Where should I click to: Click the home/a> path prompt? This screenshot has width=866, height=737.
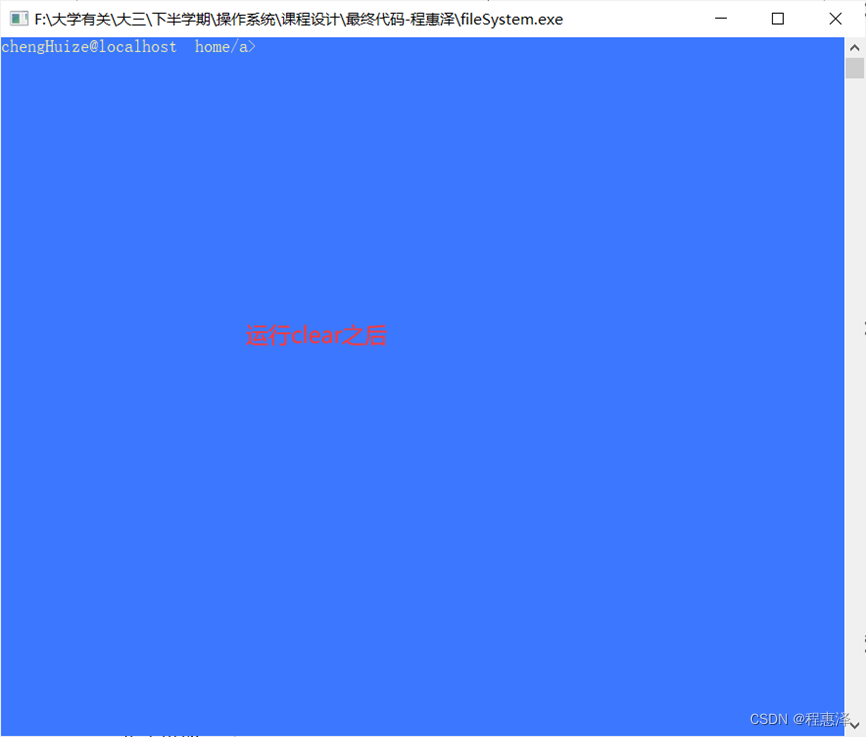(225, 47)
